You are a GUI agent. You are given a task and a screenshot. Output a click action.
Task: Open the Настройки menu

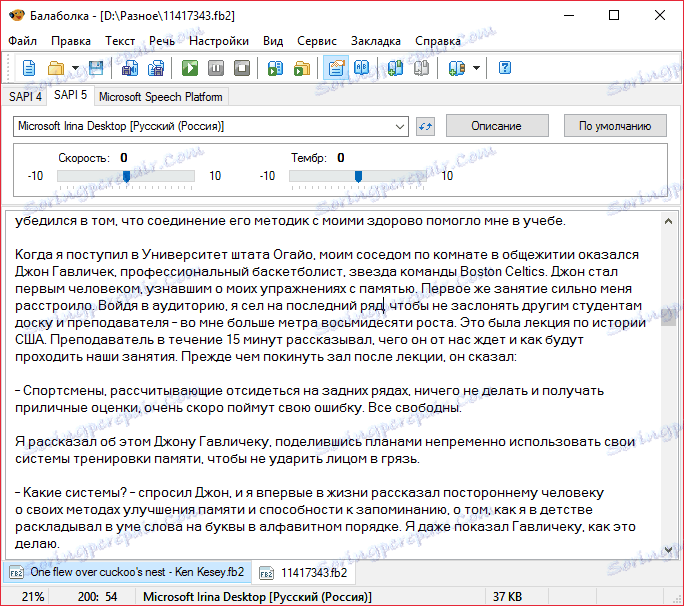(x=219, y=41)
